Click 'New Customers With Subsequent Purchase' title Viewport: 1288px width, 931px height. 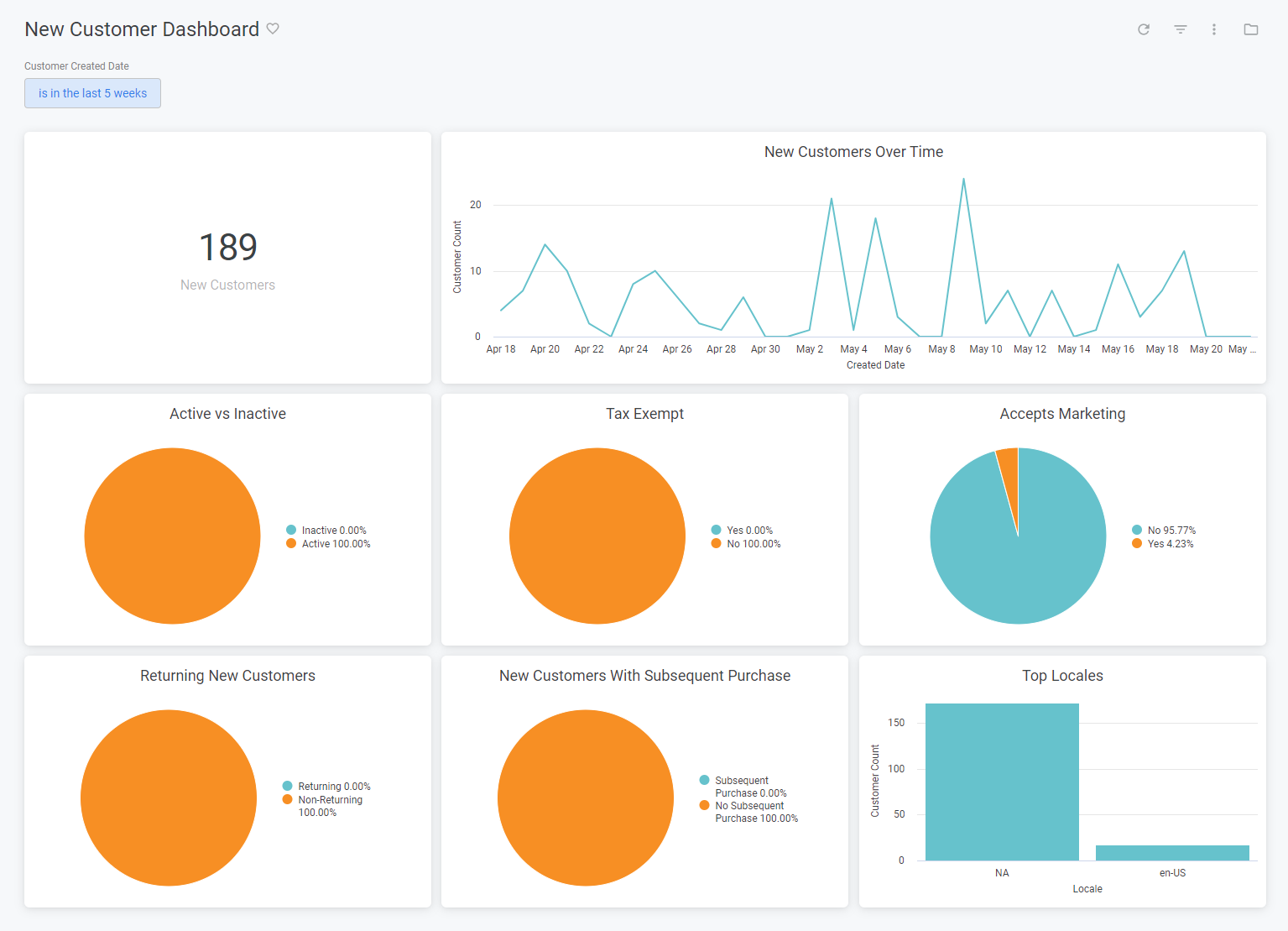(x=644, y=676)
